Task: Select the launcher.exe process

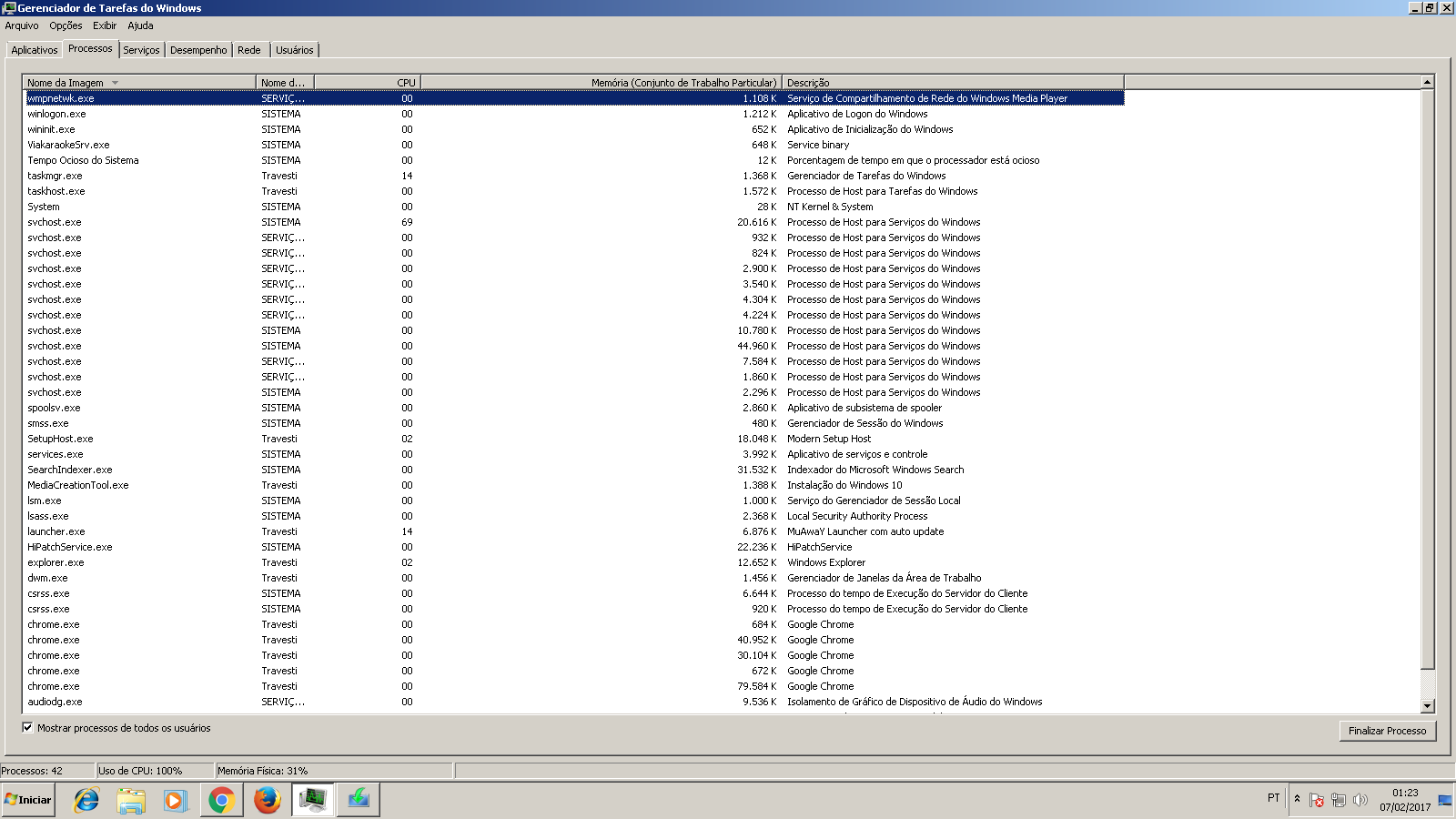Action: pyautogui.click(x=574, y=531)
